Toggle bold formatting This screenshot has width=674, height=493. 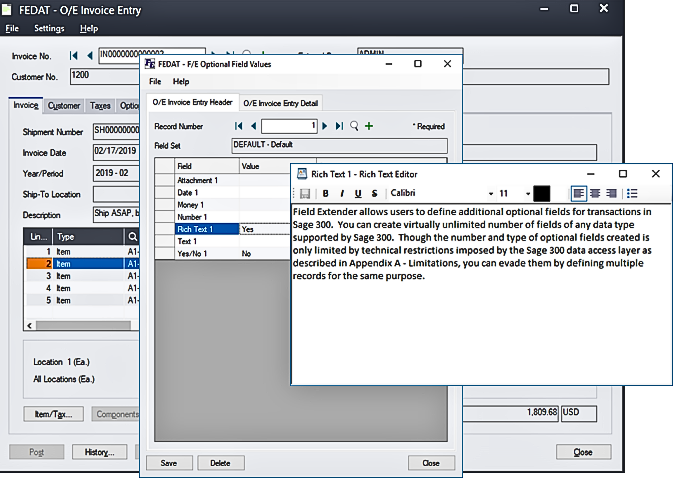(325, 193)
